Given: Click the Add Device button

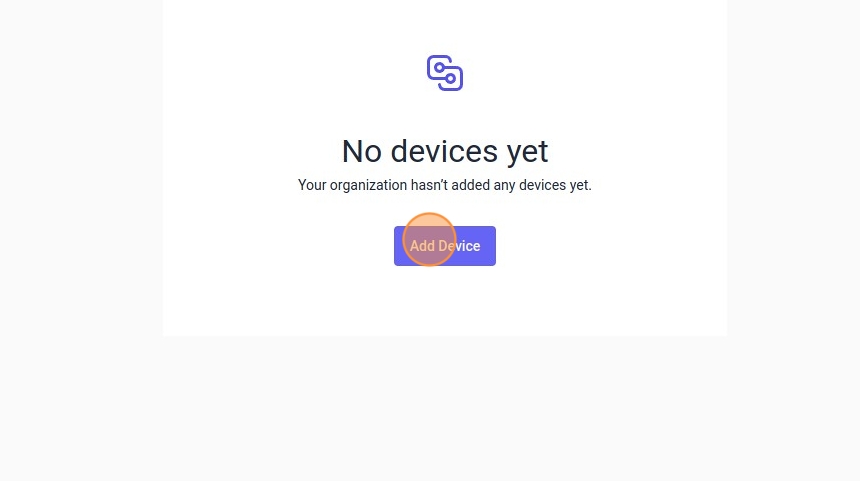Looking at the screenshot, I should pos(445,246).
